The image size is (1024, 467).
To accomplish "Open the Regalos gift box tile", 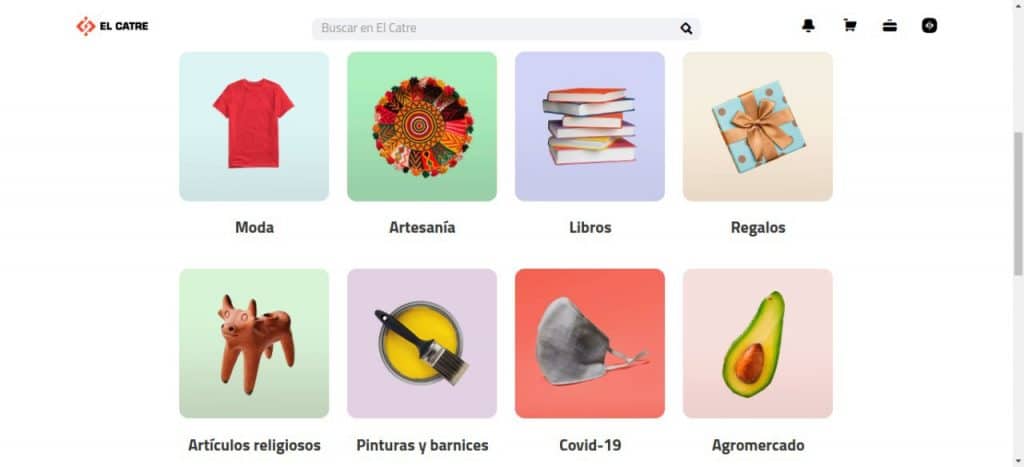I will (758, 127).
